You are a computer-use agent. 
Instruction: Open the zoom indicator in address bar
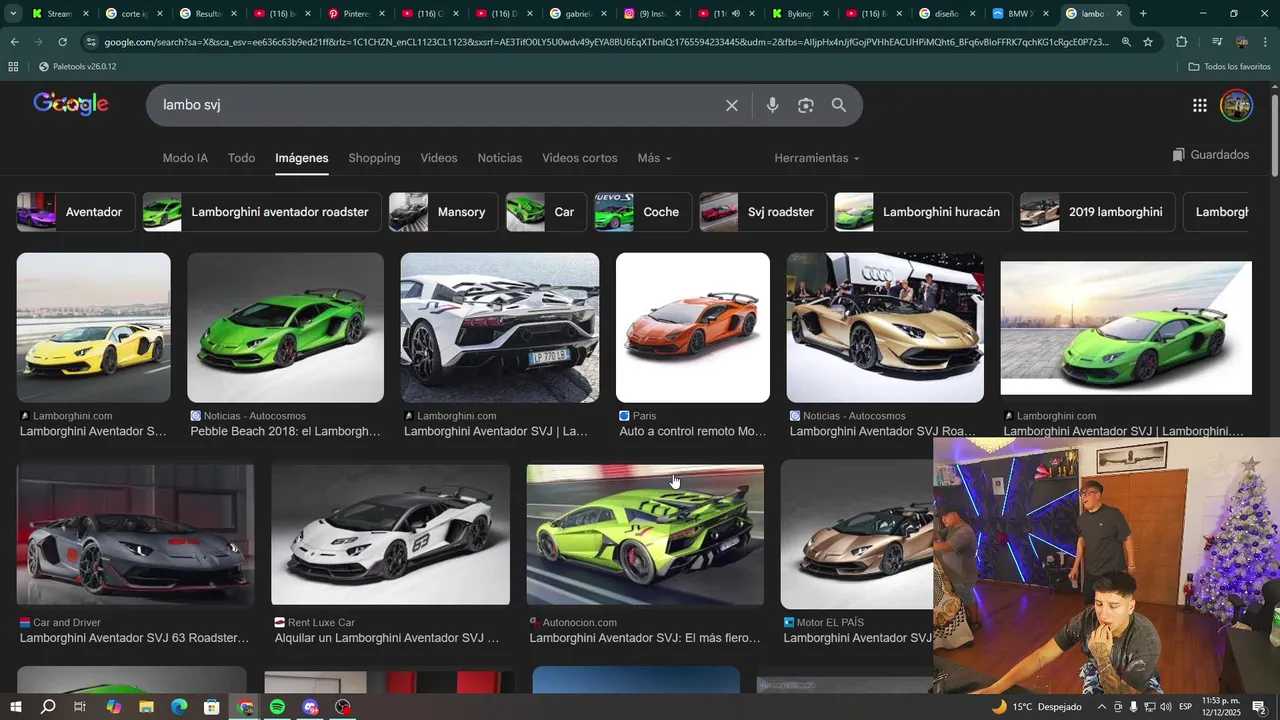click(x=1126, y=42)
